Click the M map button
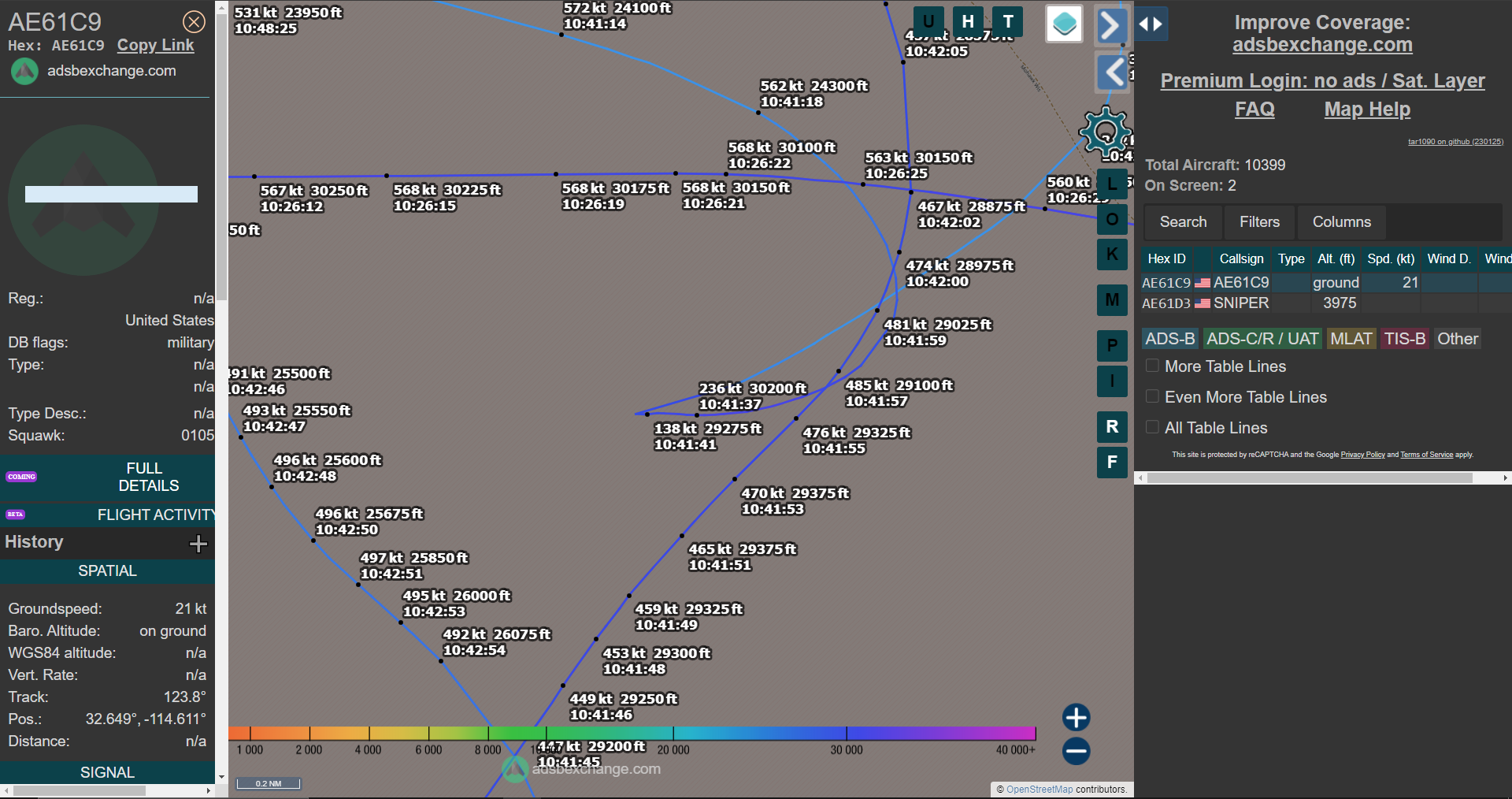 point(1112,299)
